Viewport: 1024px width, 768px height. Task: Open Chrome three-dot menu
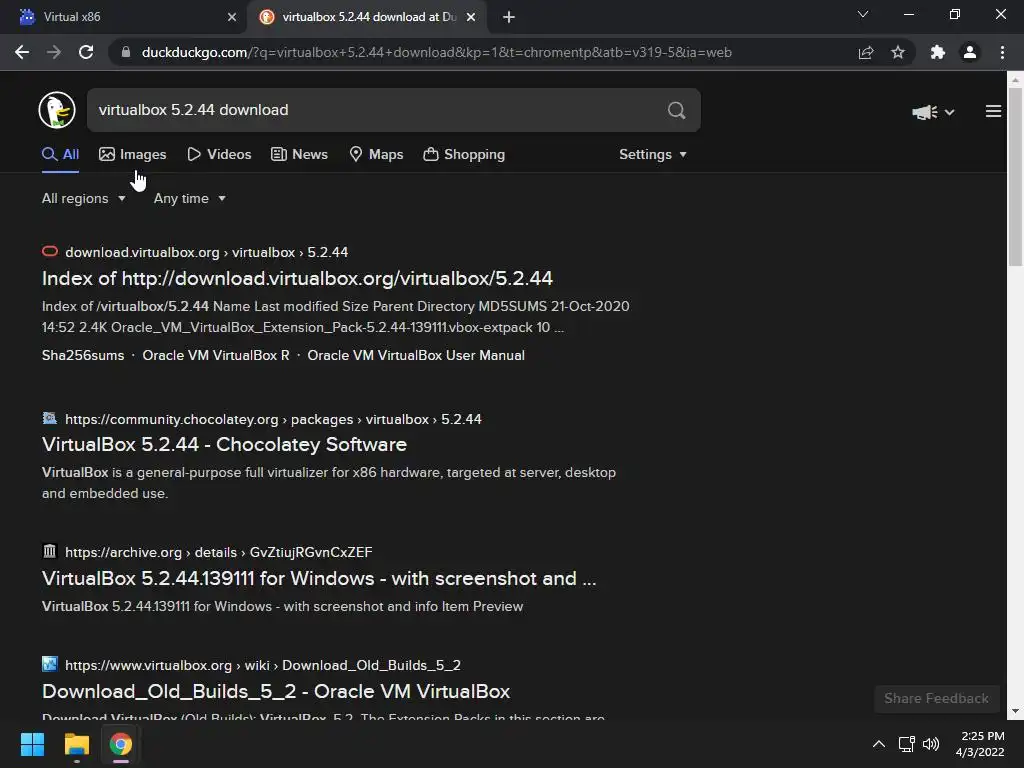click(x=1002, y=52)
